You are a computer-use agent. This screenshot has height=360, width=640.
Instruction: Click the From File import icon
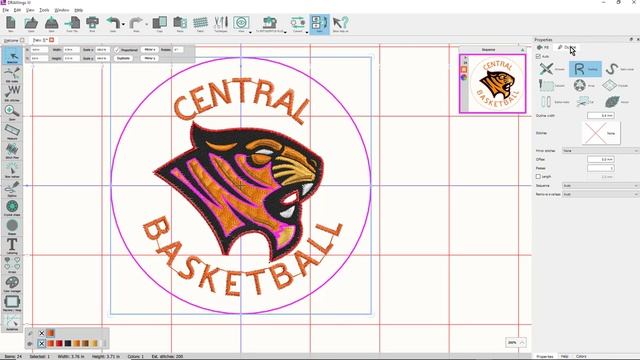pyautogui.click(x=73, y=23)
